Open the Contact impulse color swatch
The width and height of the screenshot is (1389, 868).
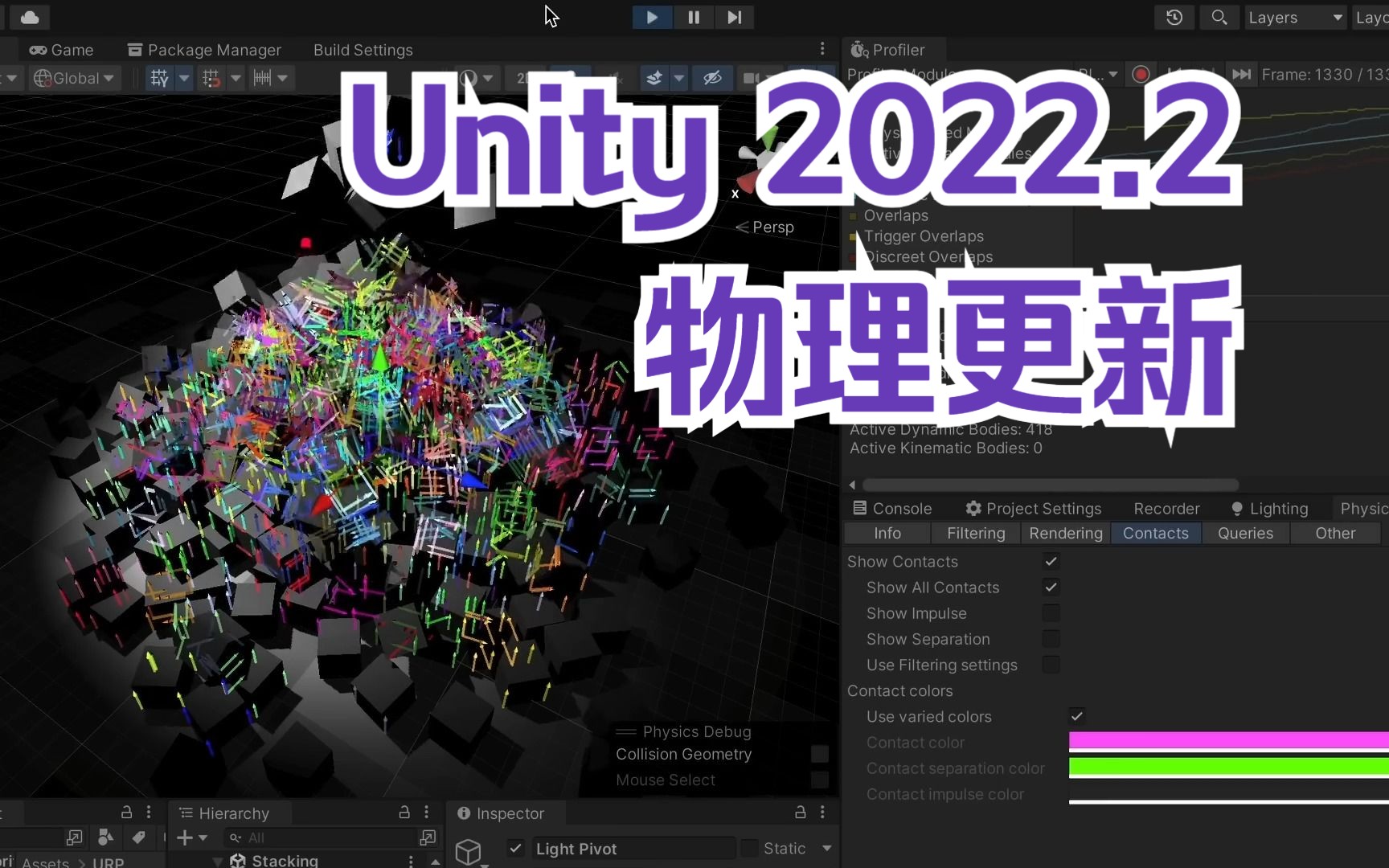(x=1229, y=794)
